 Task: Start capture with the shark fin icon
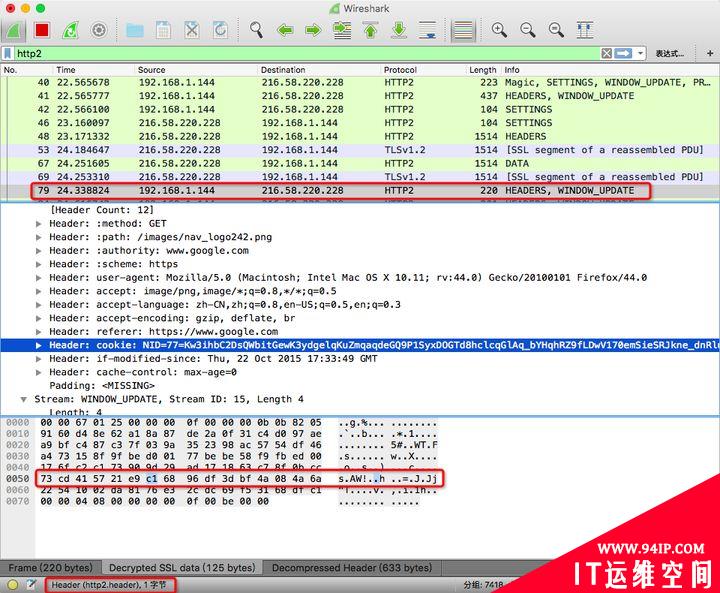14,30
